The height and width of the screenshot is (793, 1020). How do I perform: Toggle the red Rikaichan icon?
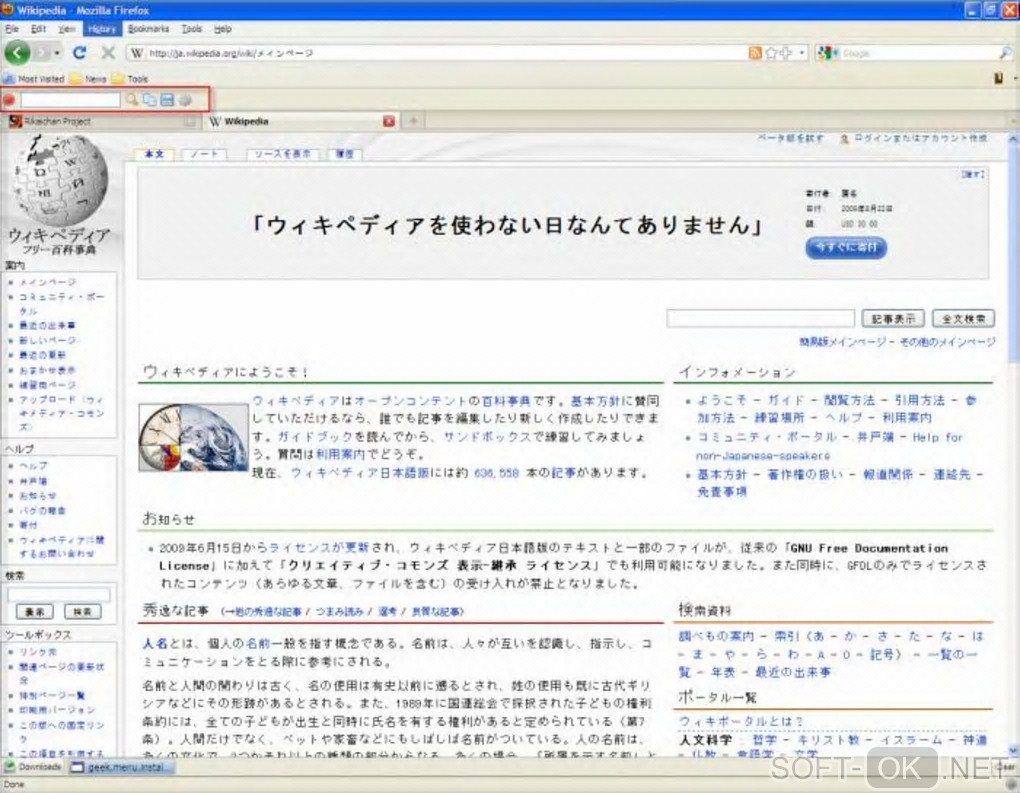[9, 100]
